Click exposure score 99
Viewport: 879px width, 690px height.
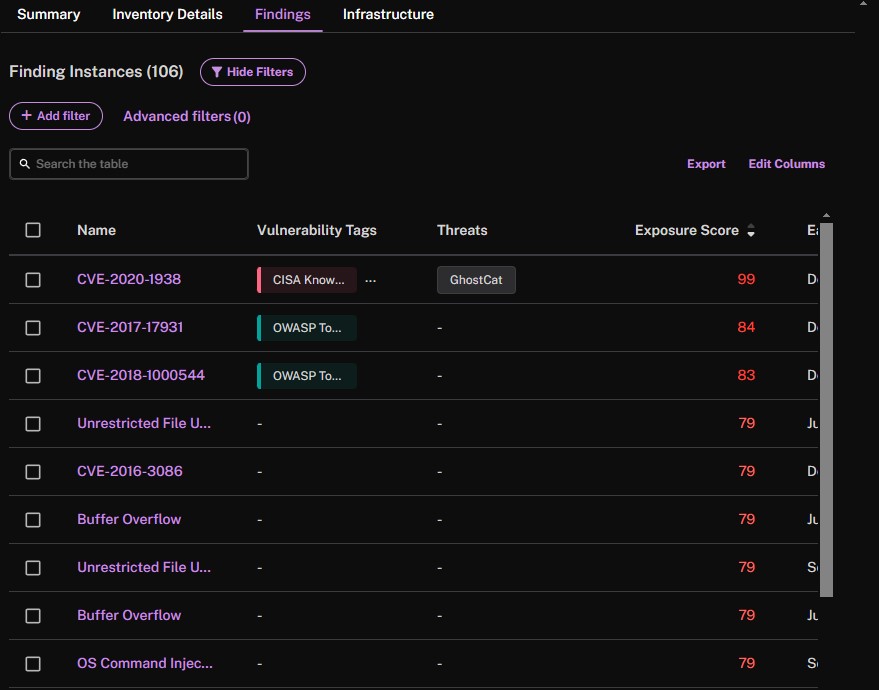pyautogui.click(x=746, y=279)
